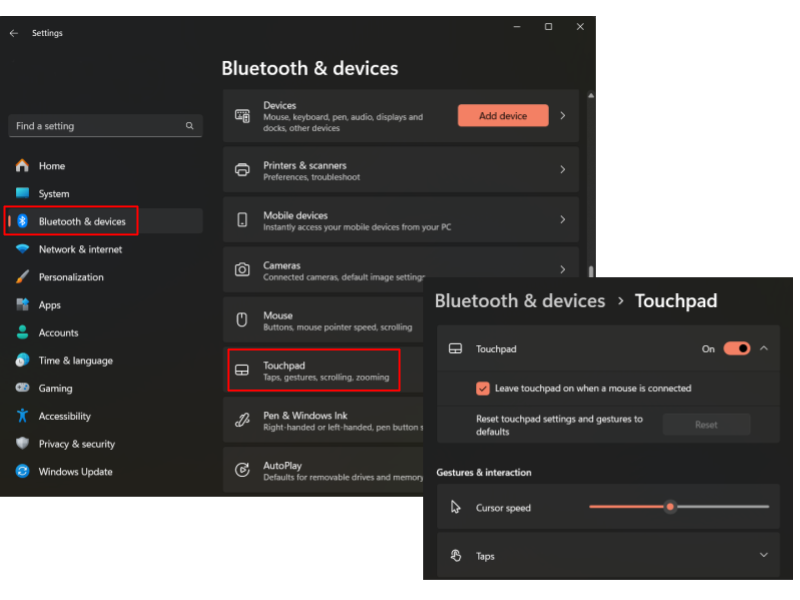Click the Network wifi icon
The width and height of the screenshot is (800, 600).
point(22,249)
